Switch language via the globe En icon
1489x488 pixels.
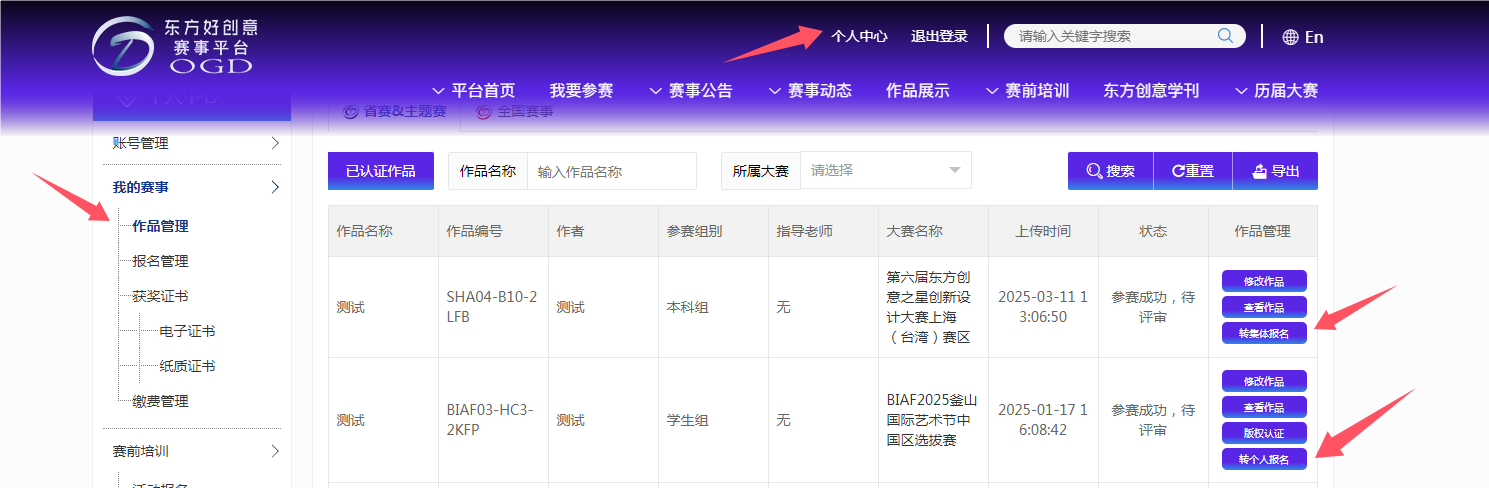[1303, 37]
